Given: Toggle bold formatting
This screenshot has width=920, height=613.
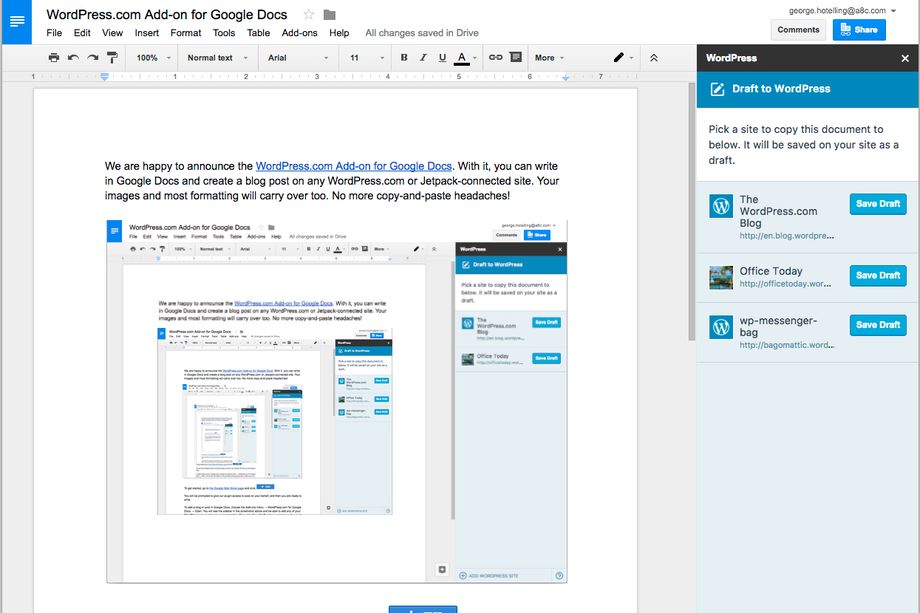Looking at the screenshot, I should pos(404,58).
